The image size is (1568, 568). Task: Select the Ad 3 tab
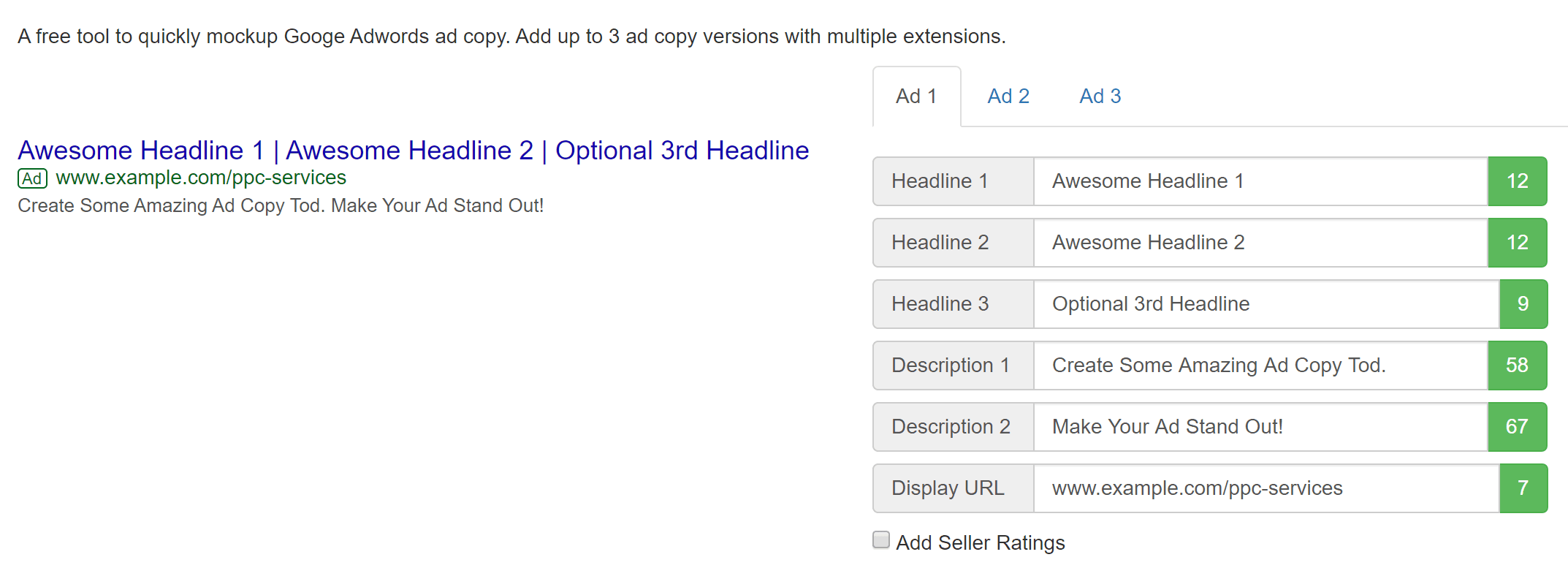tap(1100, 96)
